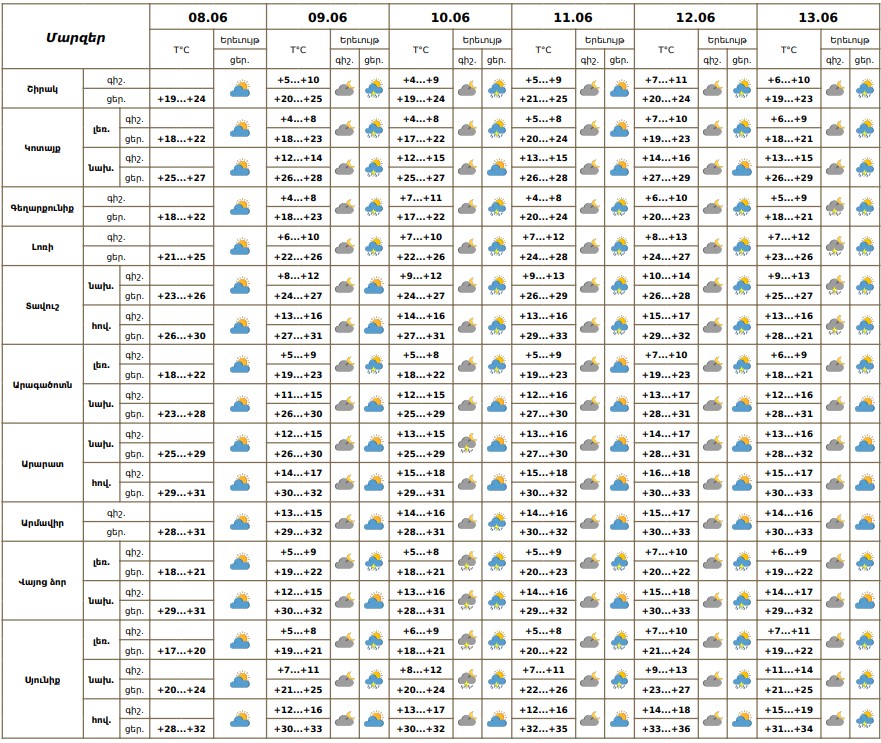Viewport: 881px width, 743px height.
Task: Click the Արագածոտն region label
Action: tap(42, 384)
